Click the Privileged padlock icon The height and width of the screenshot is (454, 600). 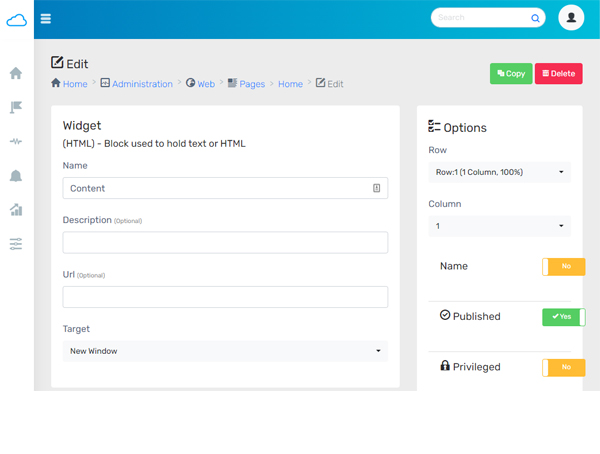click(x=445, y=366)
